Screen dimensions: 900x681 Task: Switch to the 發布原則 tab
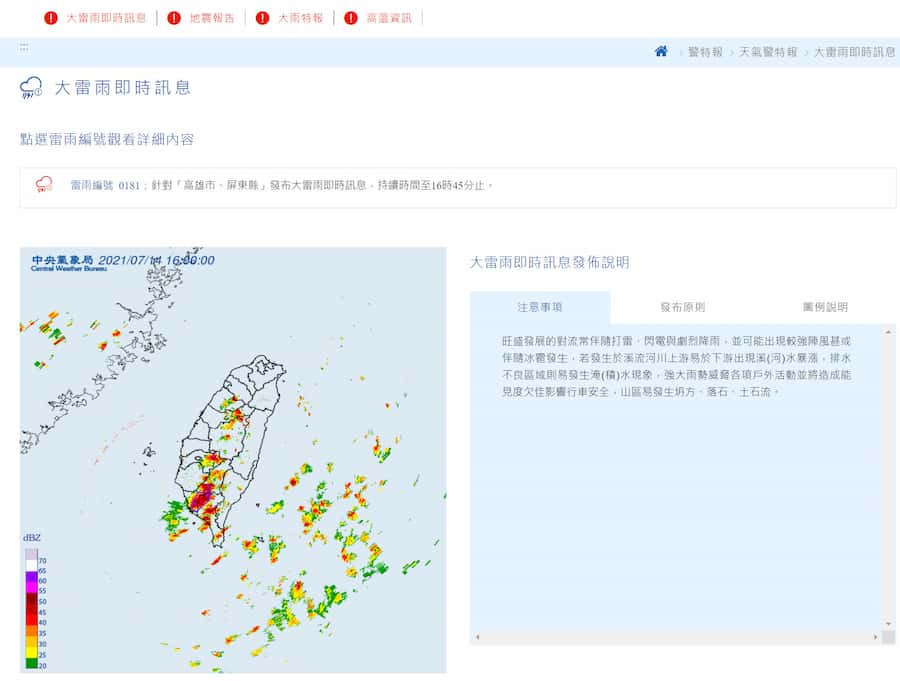click(x=682, y=307)
